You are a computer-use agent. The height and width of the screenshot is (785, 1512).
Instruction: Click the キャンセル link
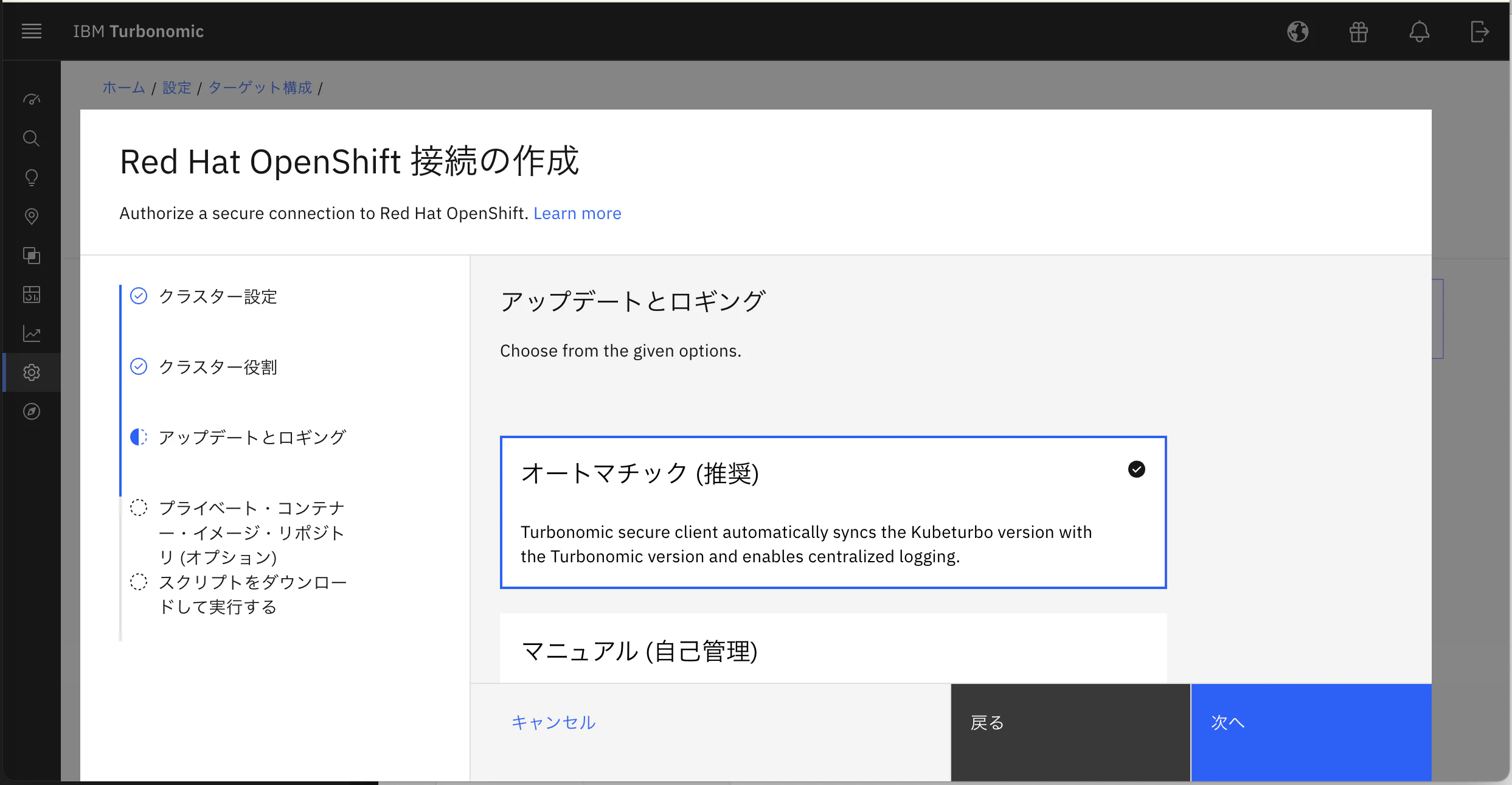[x=553, y=723]
